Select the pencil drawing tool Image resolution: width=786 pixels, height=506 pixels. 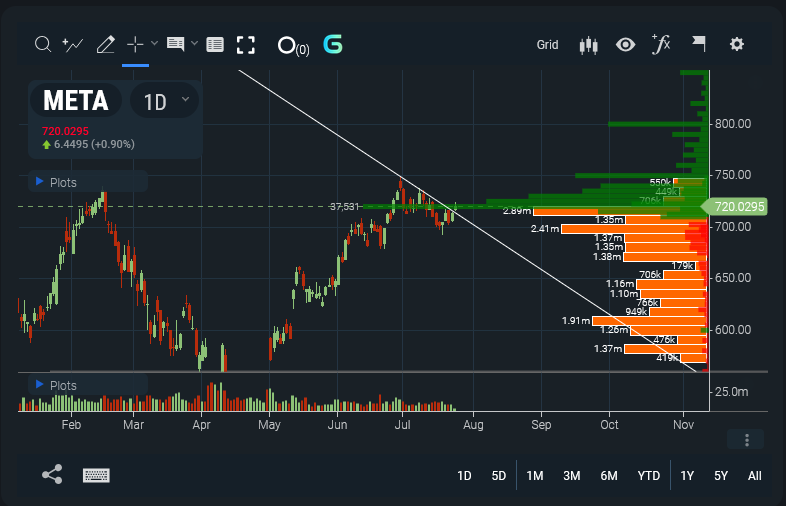[105, 45]
